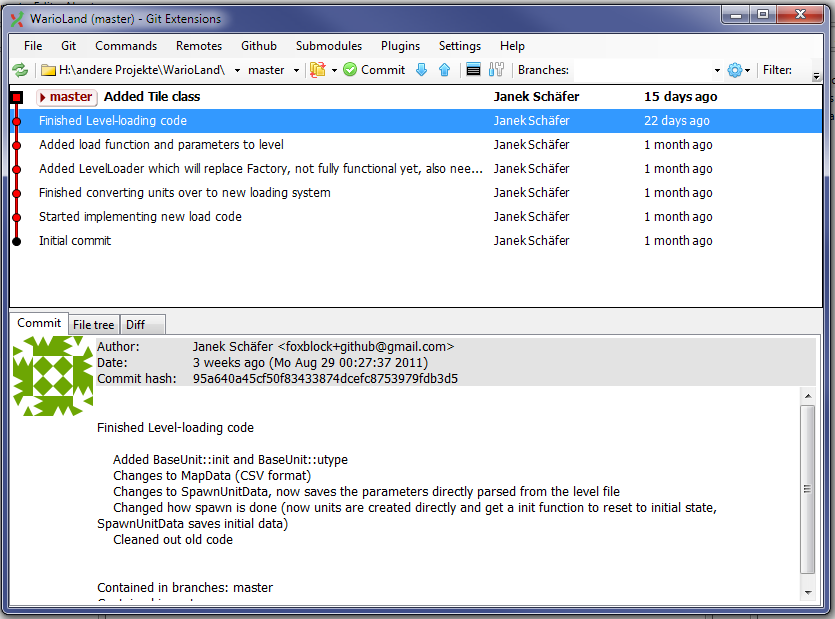
Task: Select the 'Initial commit' revision row
Action: point(75,241)
